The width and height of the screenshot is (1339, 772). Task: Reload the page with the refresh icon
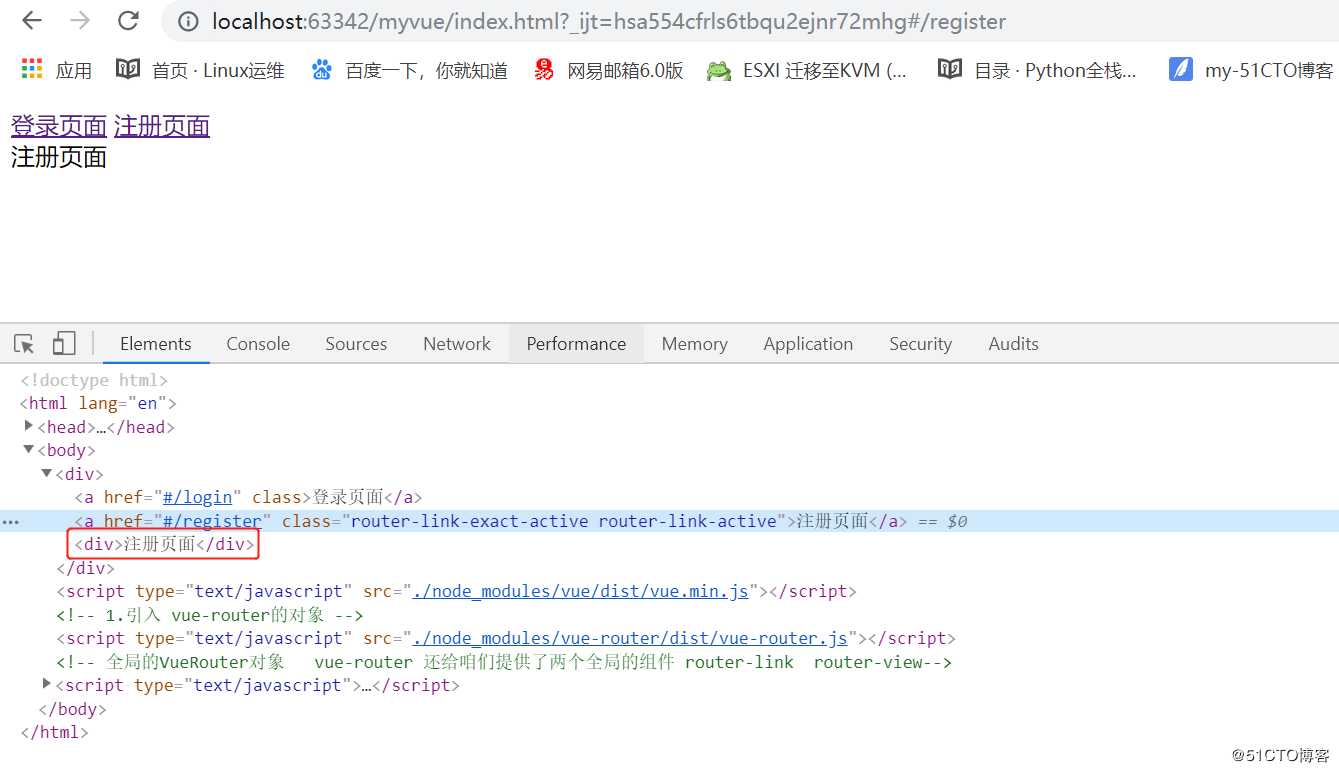128,20
